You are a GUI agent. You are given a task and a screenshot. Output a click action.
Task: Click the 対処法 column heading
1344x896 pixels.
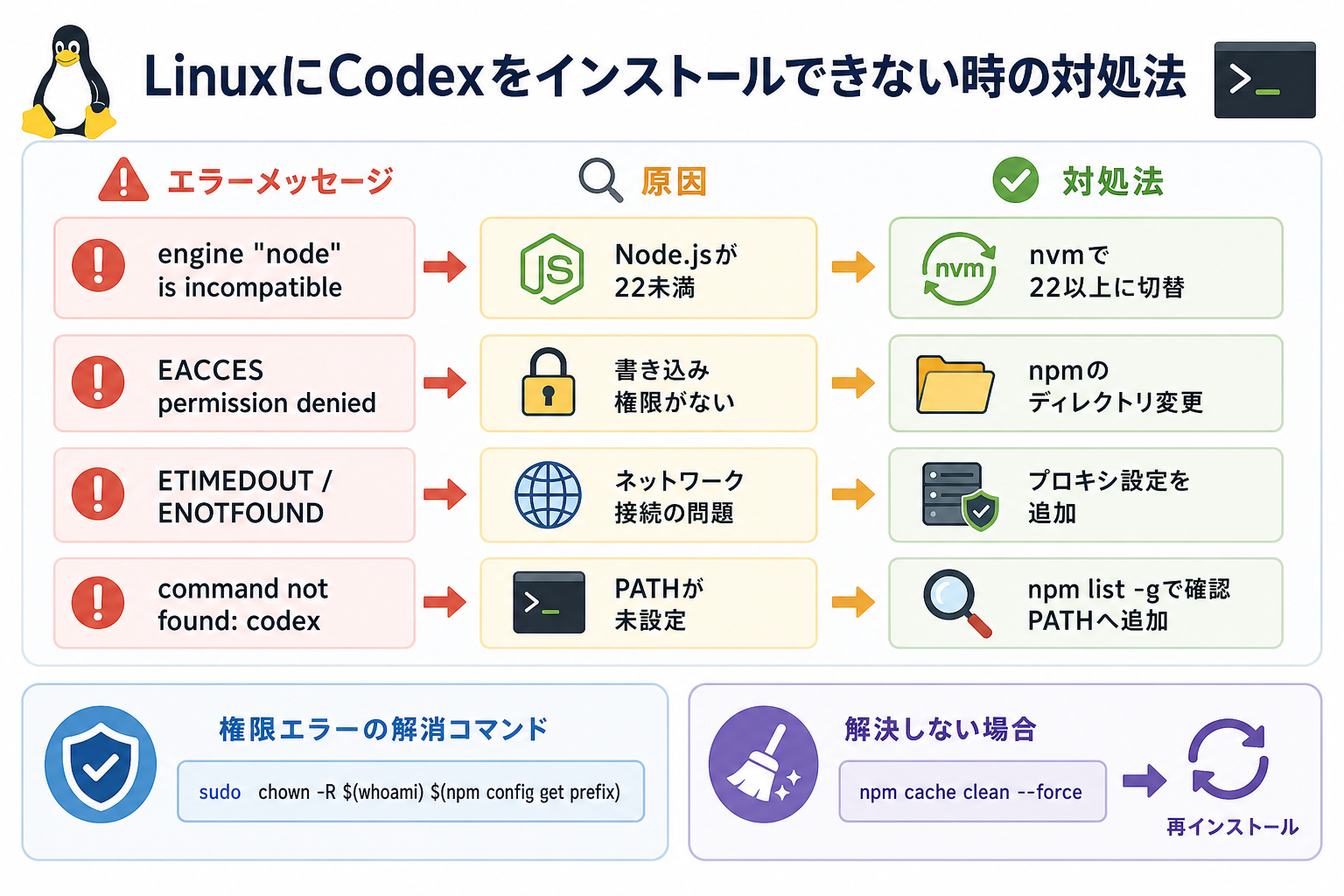pyautogui.click(x=1113, y=181)
